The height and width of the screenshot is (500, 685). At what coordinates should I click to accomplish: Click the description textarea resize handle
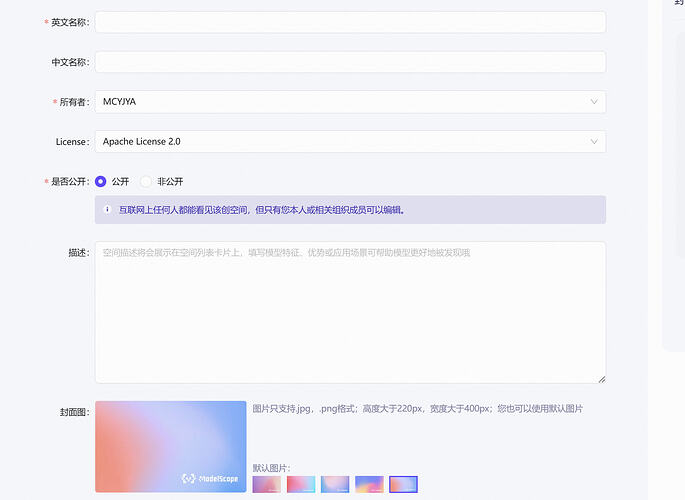[602, 379]
